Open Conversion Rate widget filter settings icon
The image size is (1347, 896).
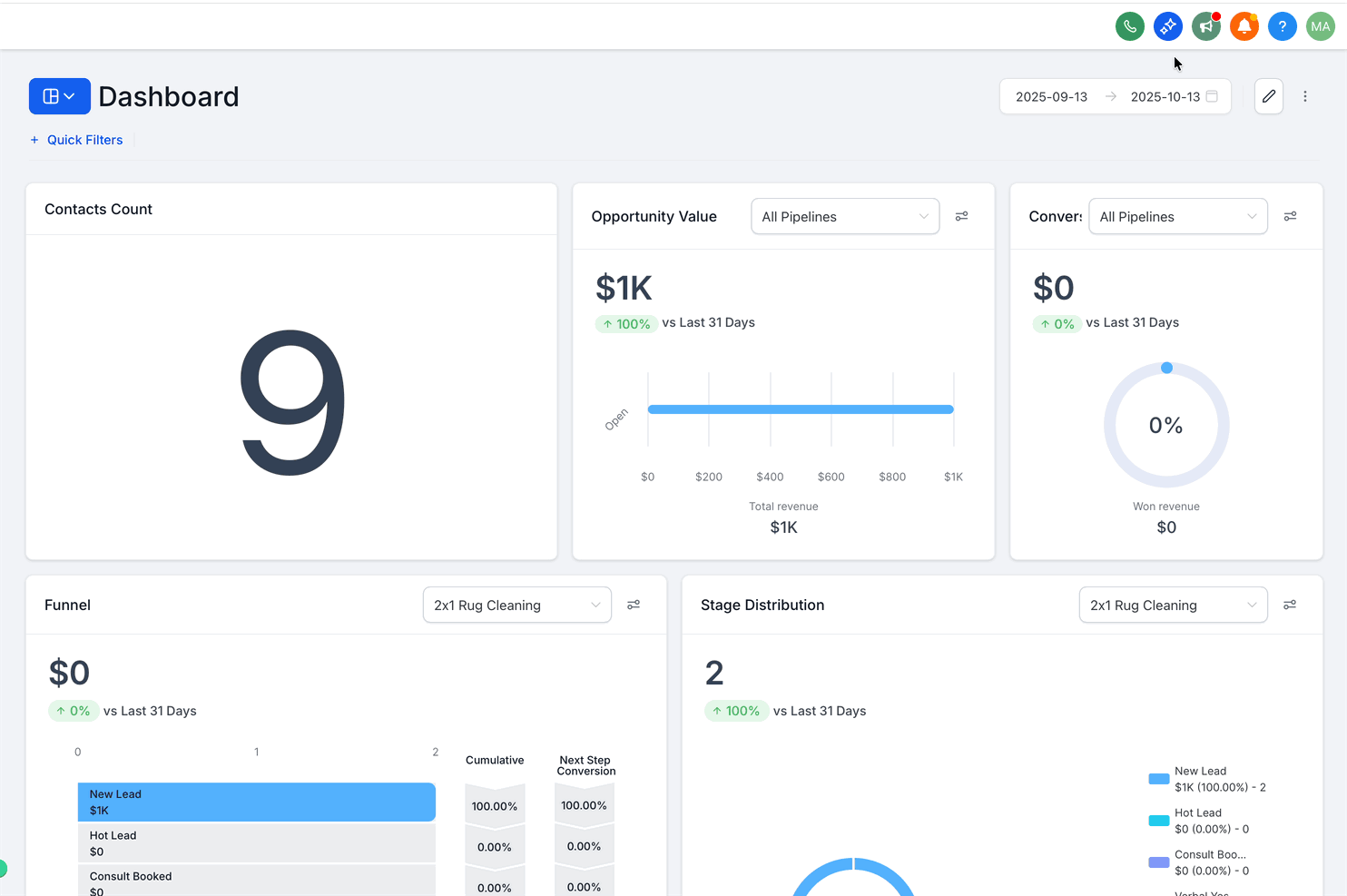[x=1290, y=216]
